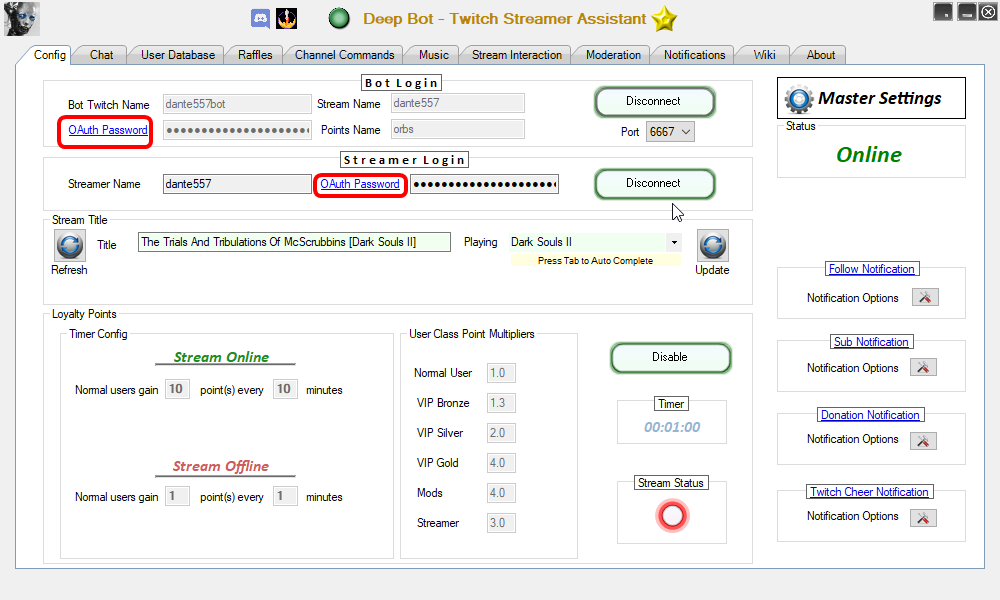1000x600 pixels.
Task: Switch to the Chat tab
Action: tap(101, 55)
